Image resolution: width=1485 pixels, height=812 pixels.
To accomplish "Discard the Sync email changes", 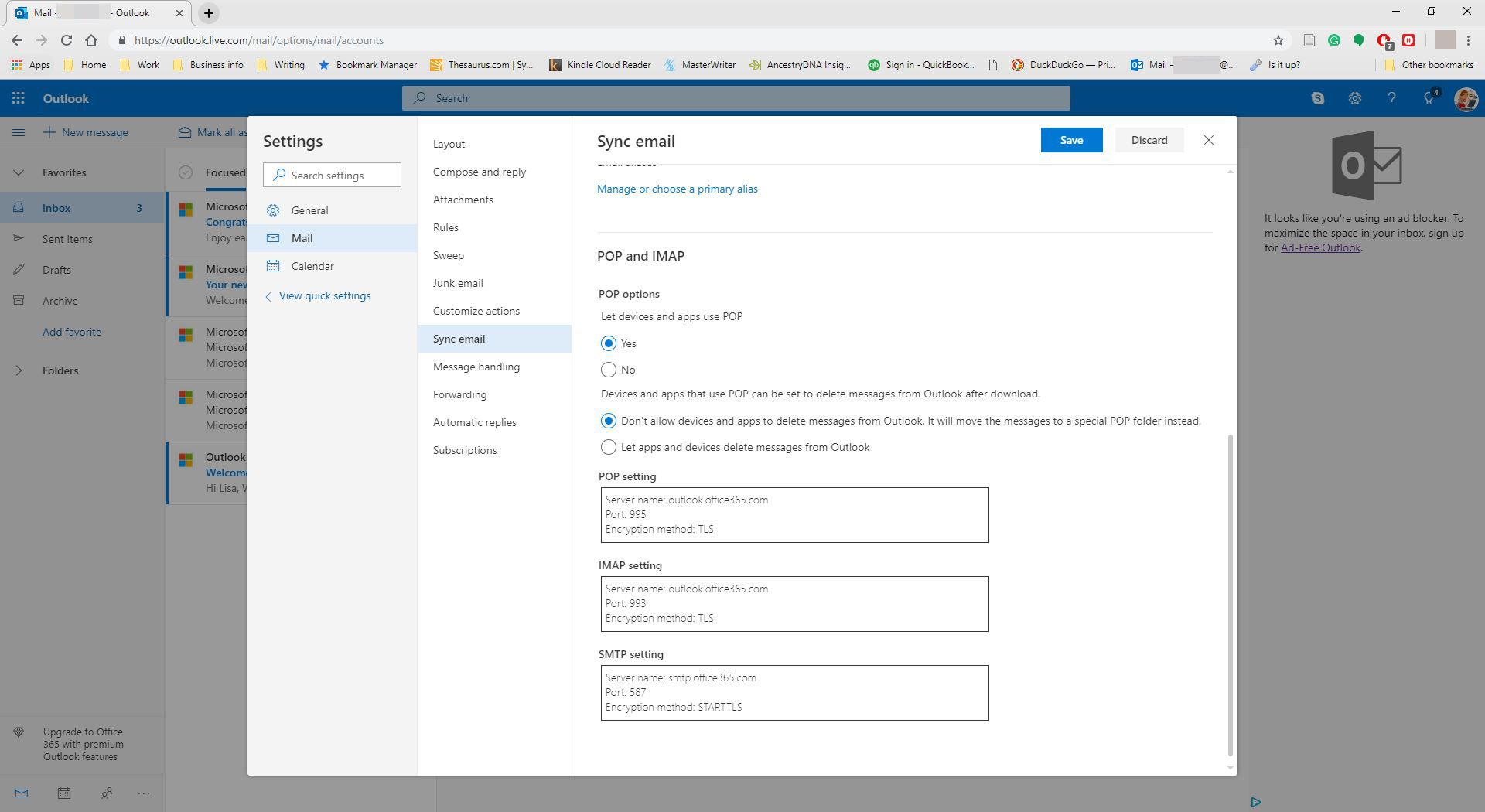I will coord(1149,140).
